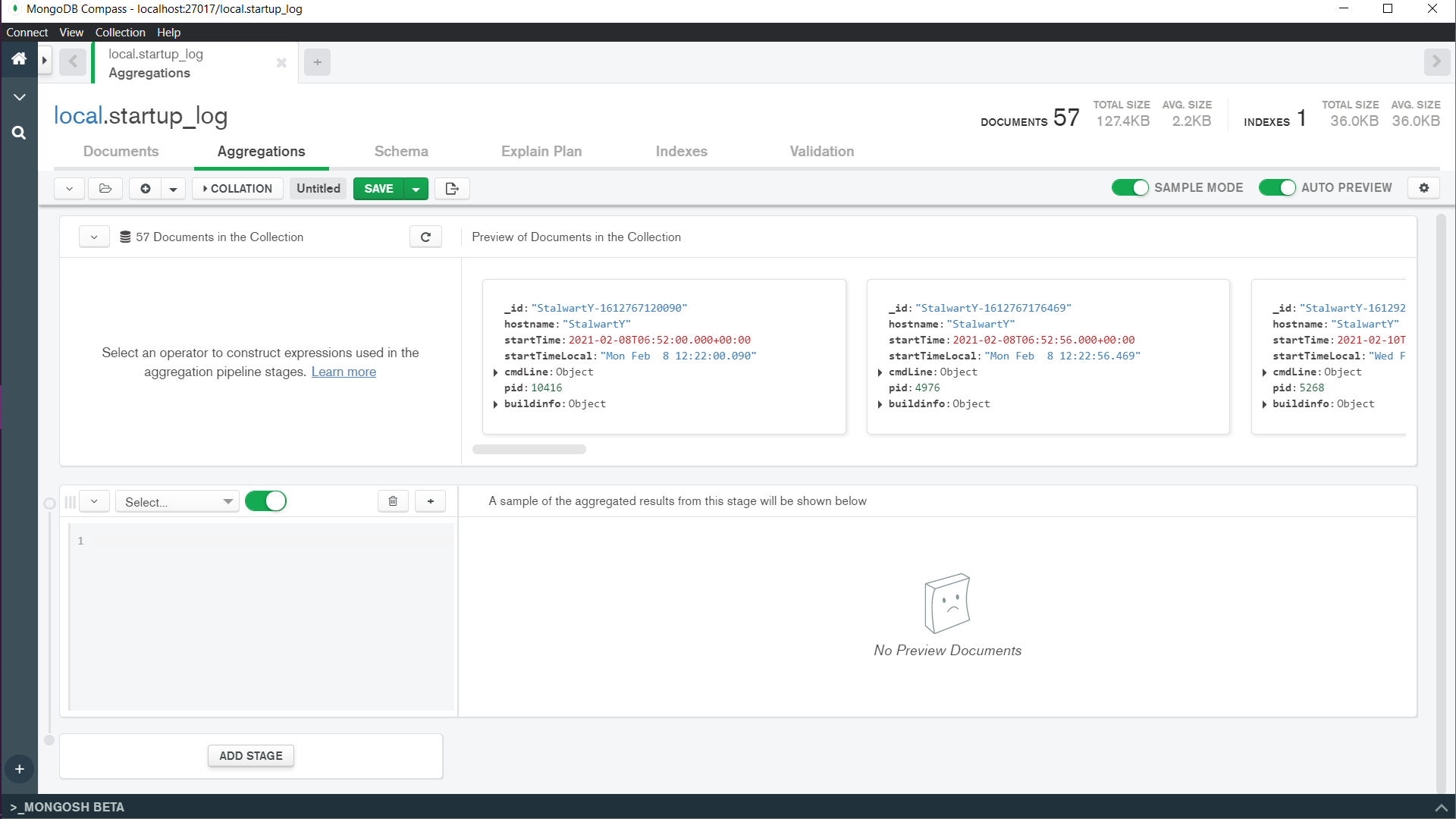Open the Help menu
The image size is (1456, 819).
point(168,32)
